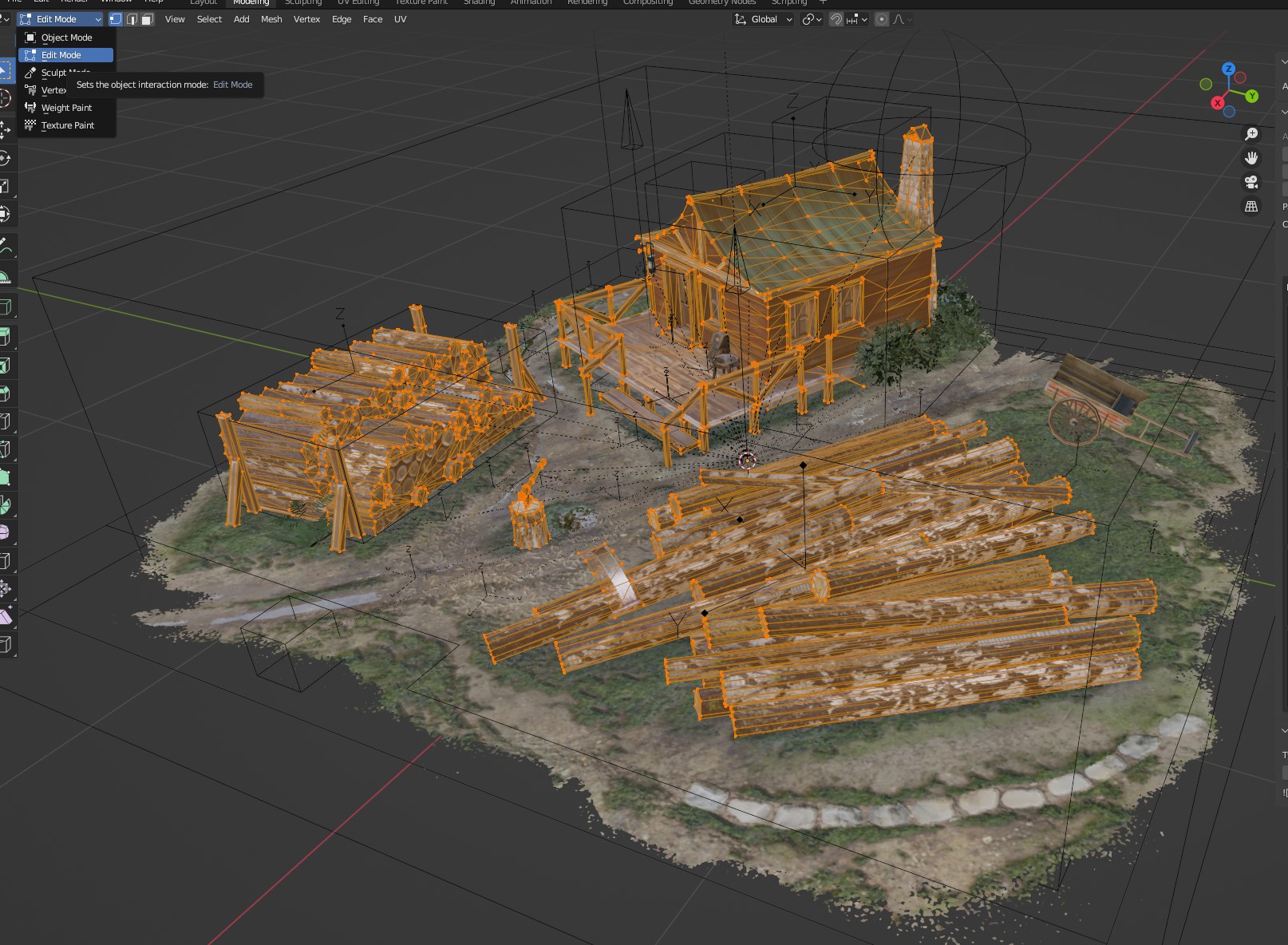
Task: Open the snapping options dropdown
Action: [x=857, y=19]
